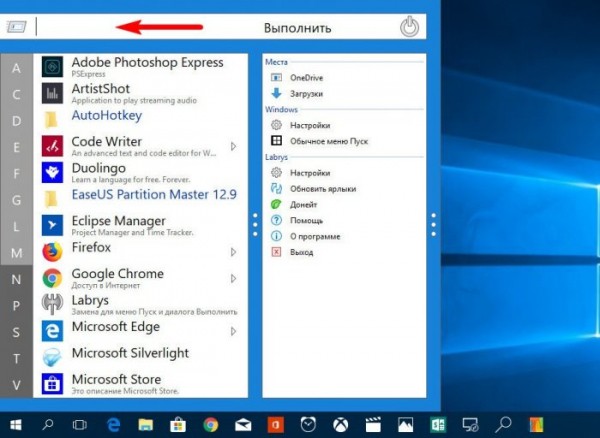Jump to letter L in index

pos(16,226)
